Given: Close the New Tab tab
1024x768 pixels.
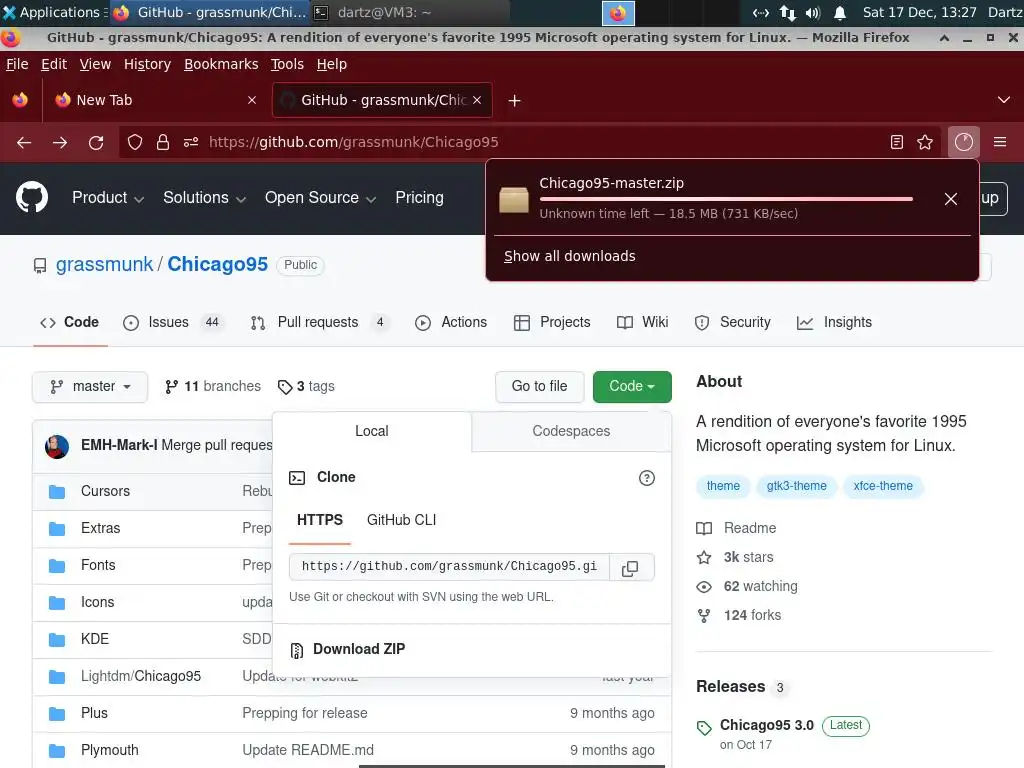Looking at the screenshot, I should coord(252,100).
